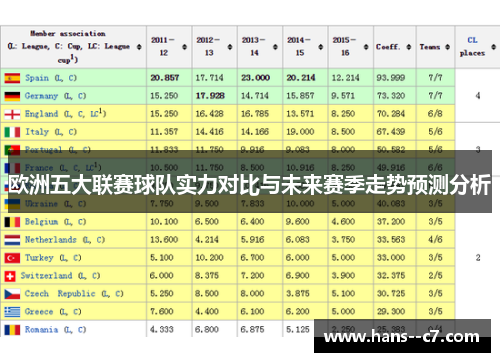Select Germany's 73.320 coefficient cell

pyautogui.click(x=395, y=96)
